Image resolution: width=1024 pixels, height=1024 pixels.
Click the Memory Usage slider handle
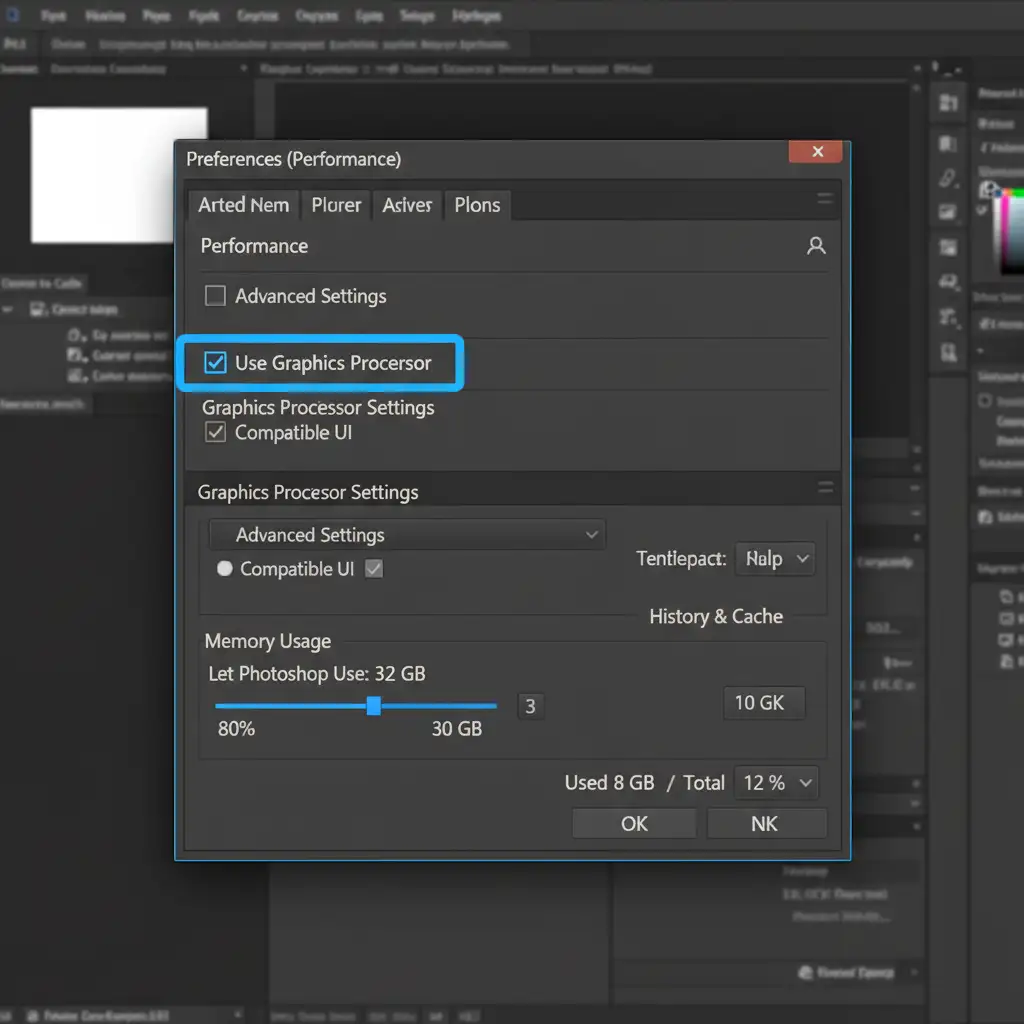pos(373,706)
